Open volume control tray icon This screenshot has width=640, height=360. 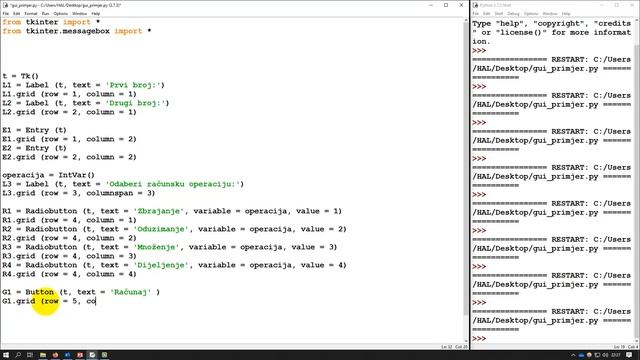click(605, 355)
